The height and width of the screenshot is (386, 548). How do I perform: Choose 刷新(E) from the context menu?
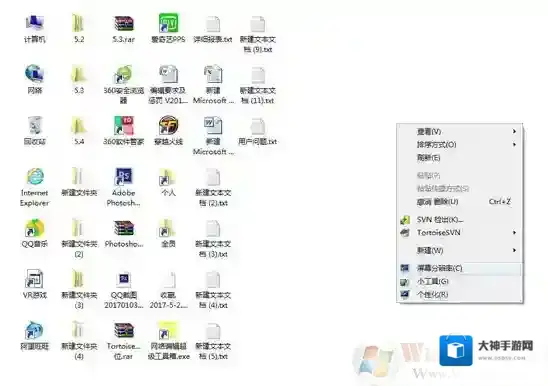click(x=459, y=158)
